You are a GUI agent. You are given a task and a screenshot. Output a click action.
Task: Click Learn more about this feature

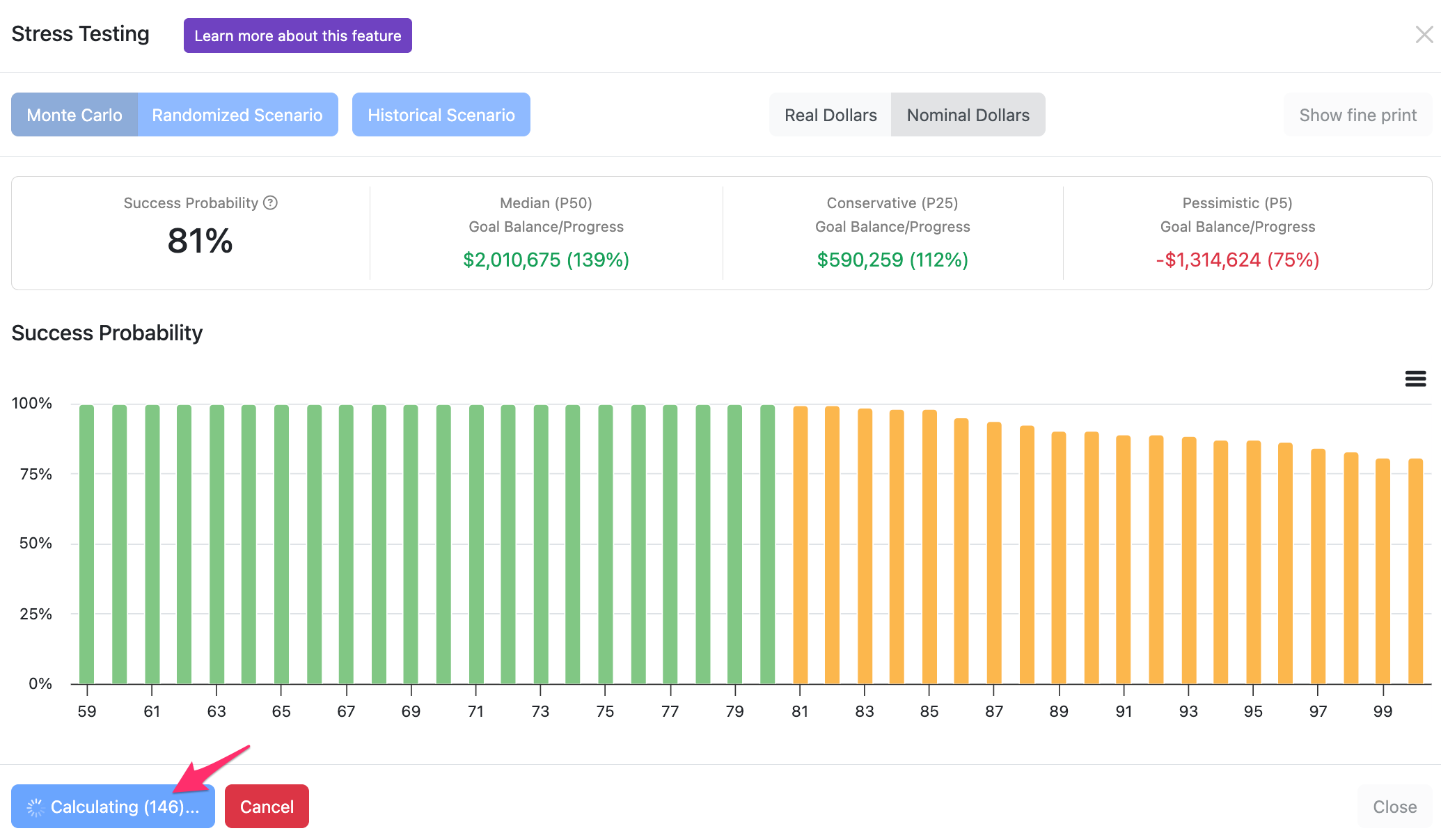[298, 35]
